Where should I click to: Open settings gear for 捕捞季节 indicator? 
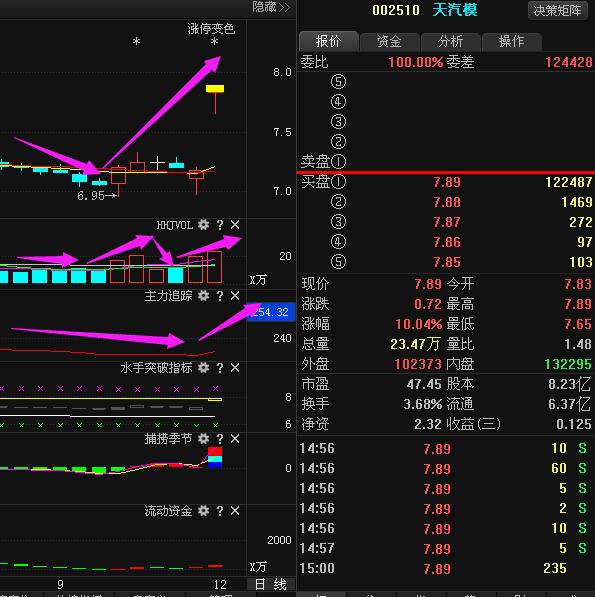coord(204,439)
